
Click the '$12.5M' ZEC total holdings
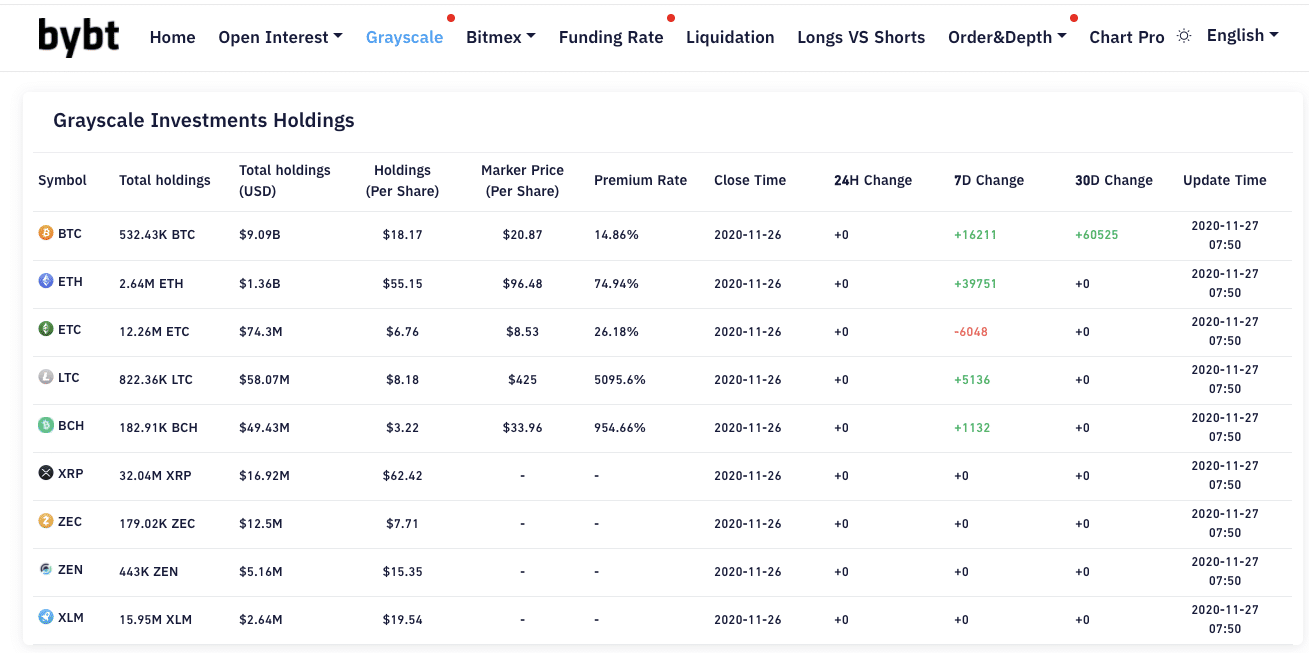tap(261, 523)
